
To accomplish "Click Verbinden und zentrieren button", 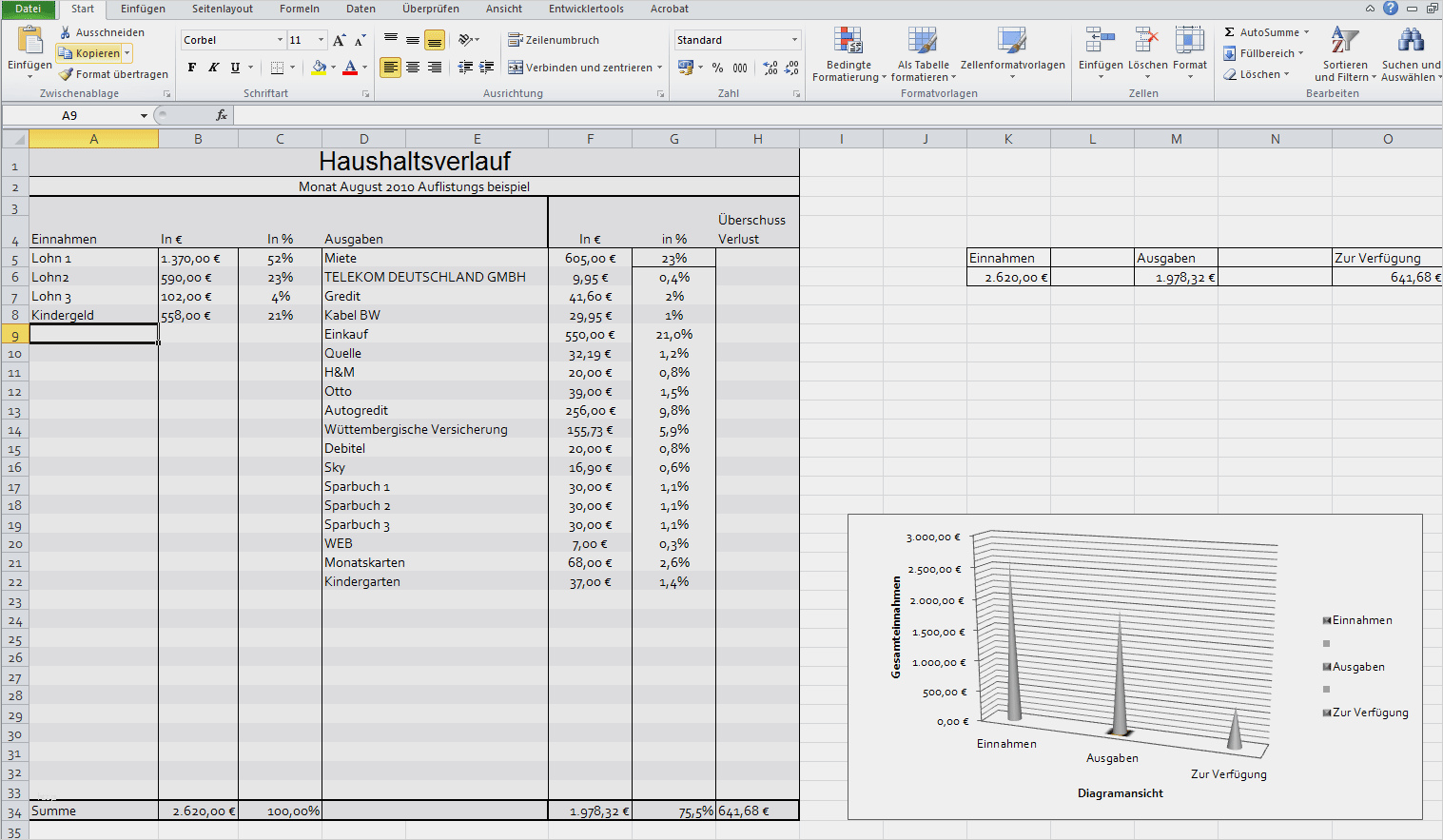I will (x=580, y=68).
